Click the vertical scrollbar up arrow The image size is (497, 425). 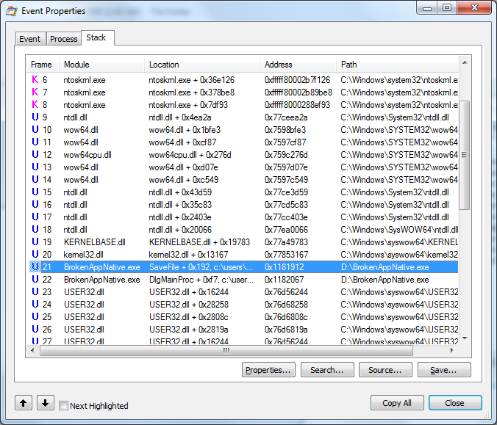click(x=465, y=62)
